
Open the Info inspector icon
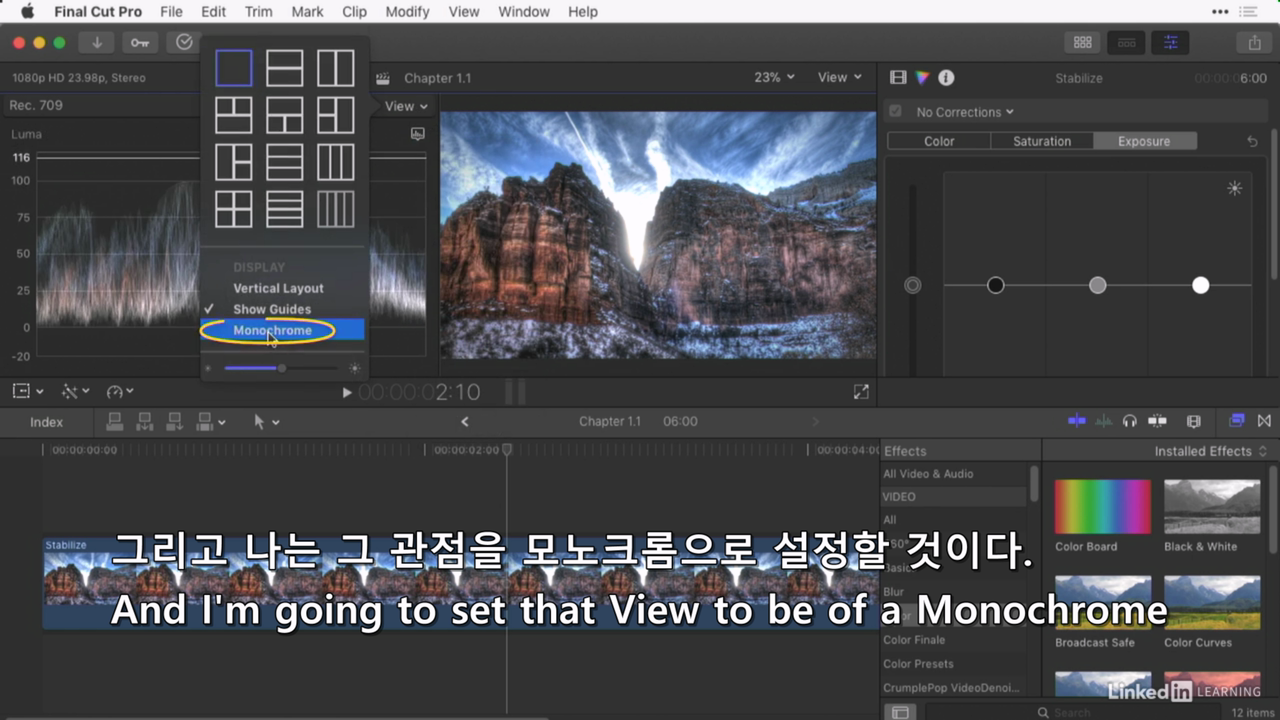946,78
